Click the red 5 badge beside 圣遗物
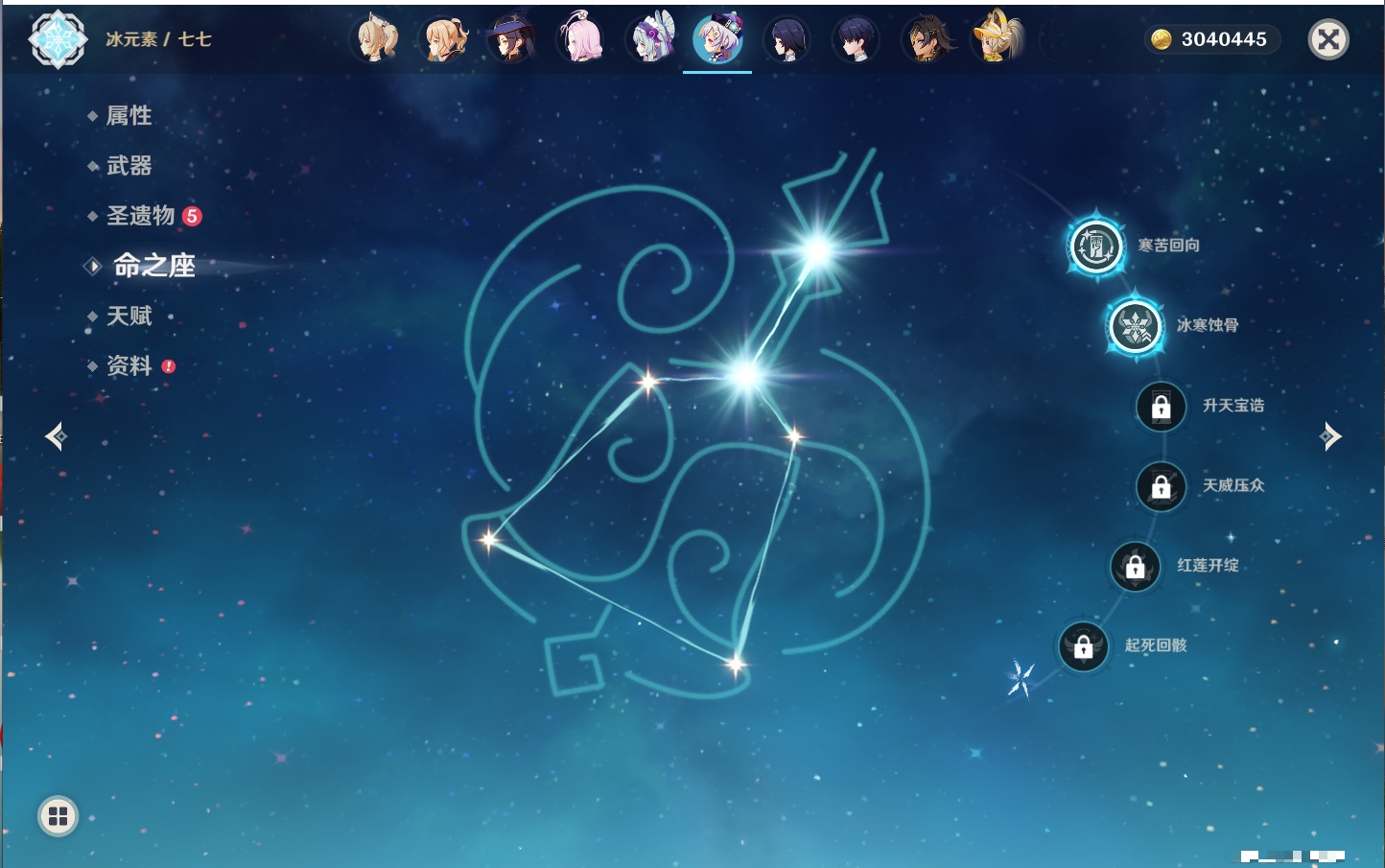 pos(193,216)
